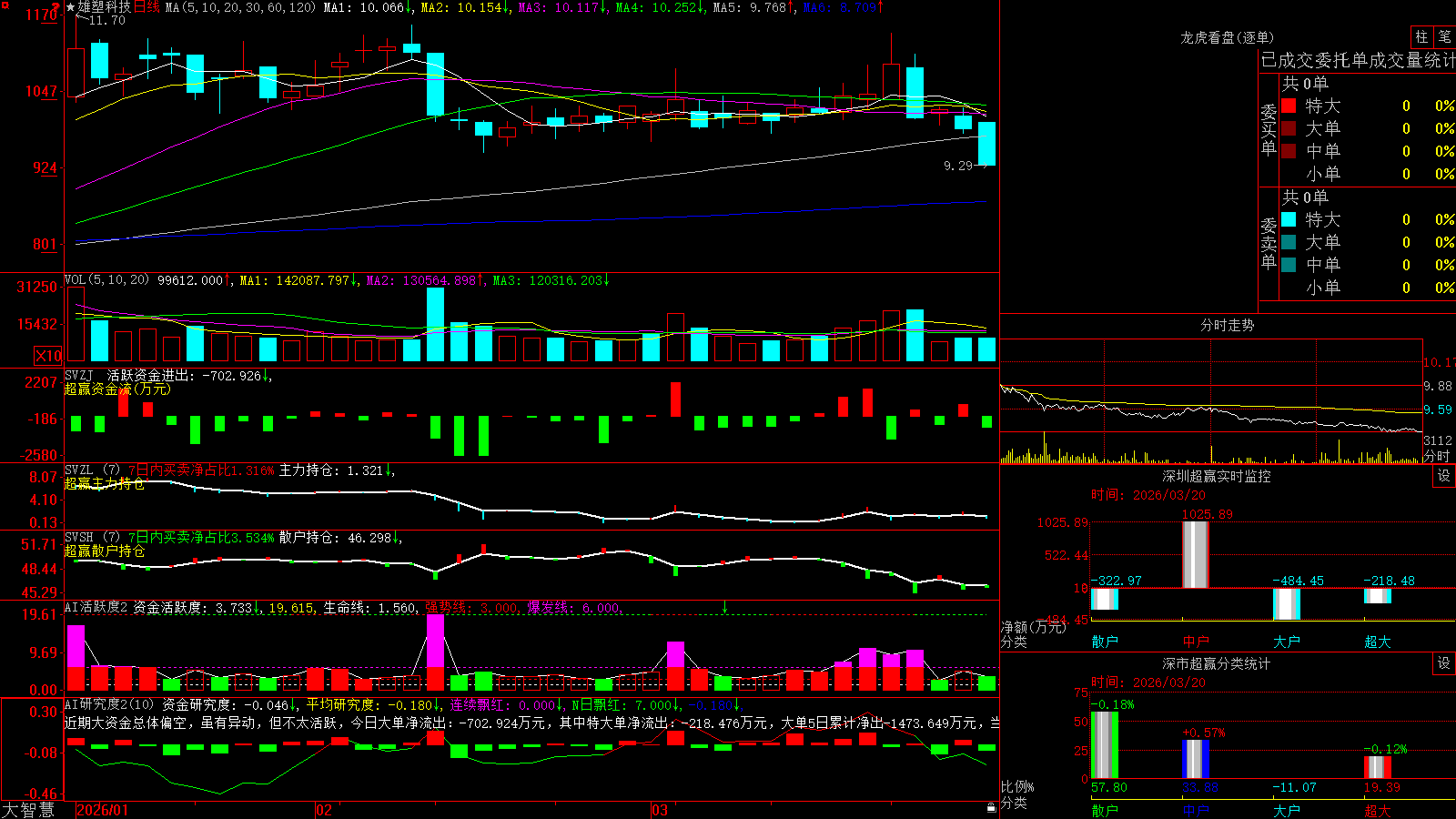Click the stock name 雄塑科技

pos(104,7)
